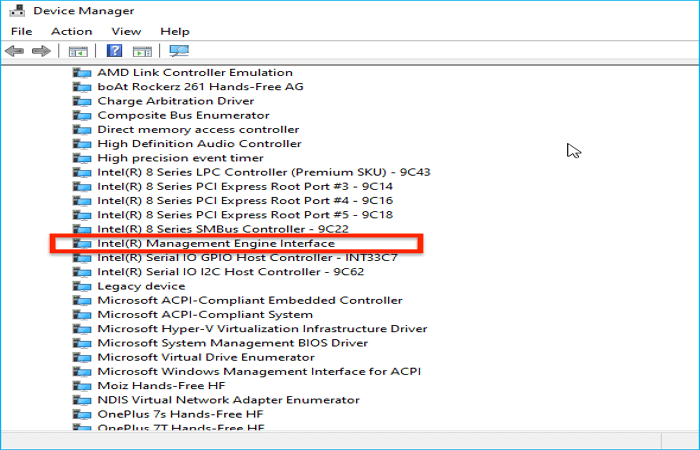Select Intel(R) Management Engine Interface device
Viewport: 700px width, 450px height.
(215, 243)
